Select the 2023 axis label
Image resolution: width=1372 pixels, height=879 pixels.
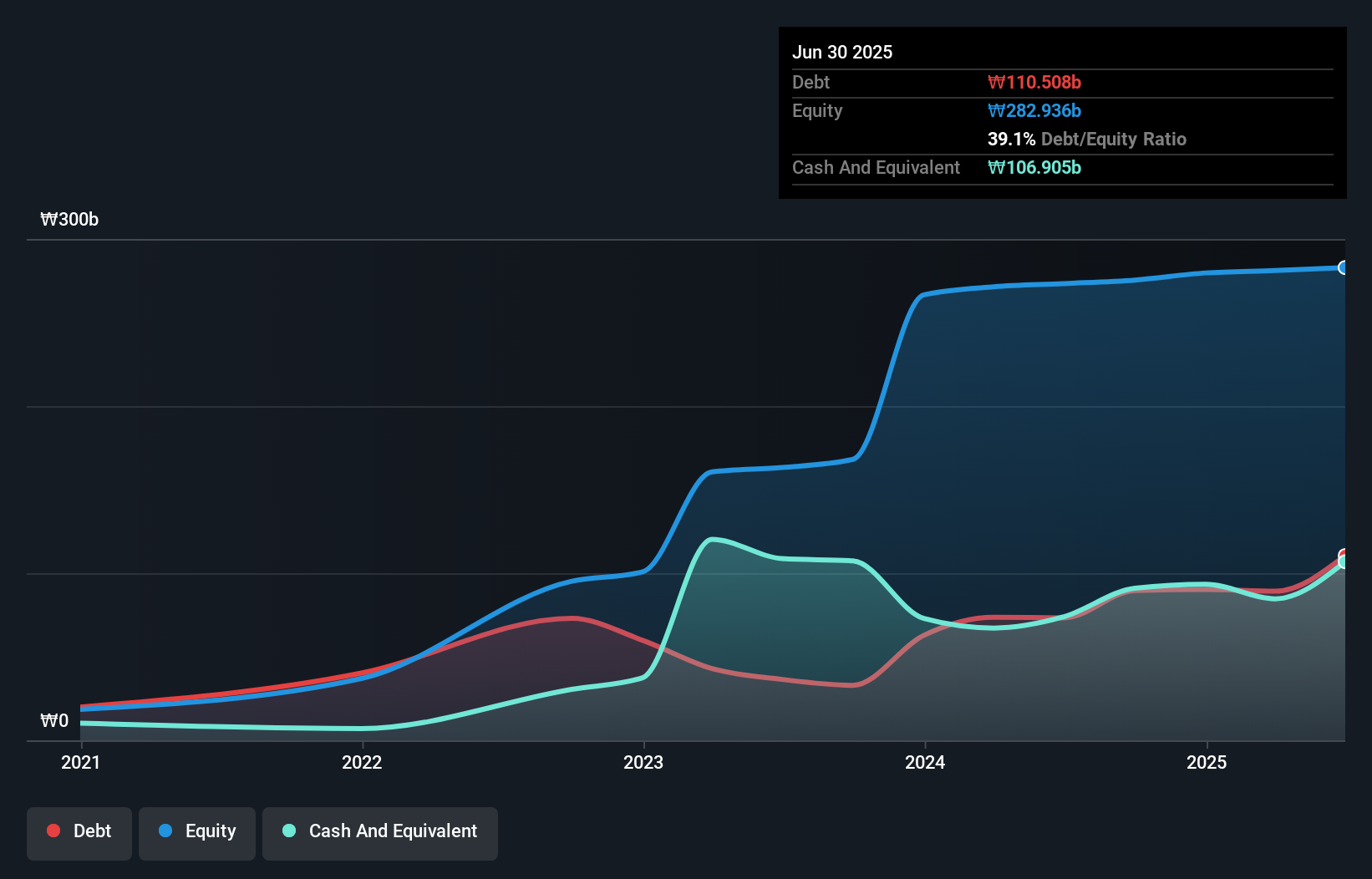pyautogui.click(x=644, y=762)
